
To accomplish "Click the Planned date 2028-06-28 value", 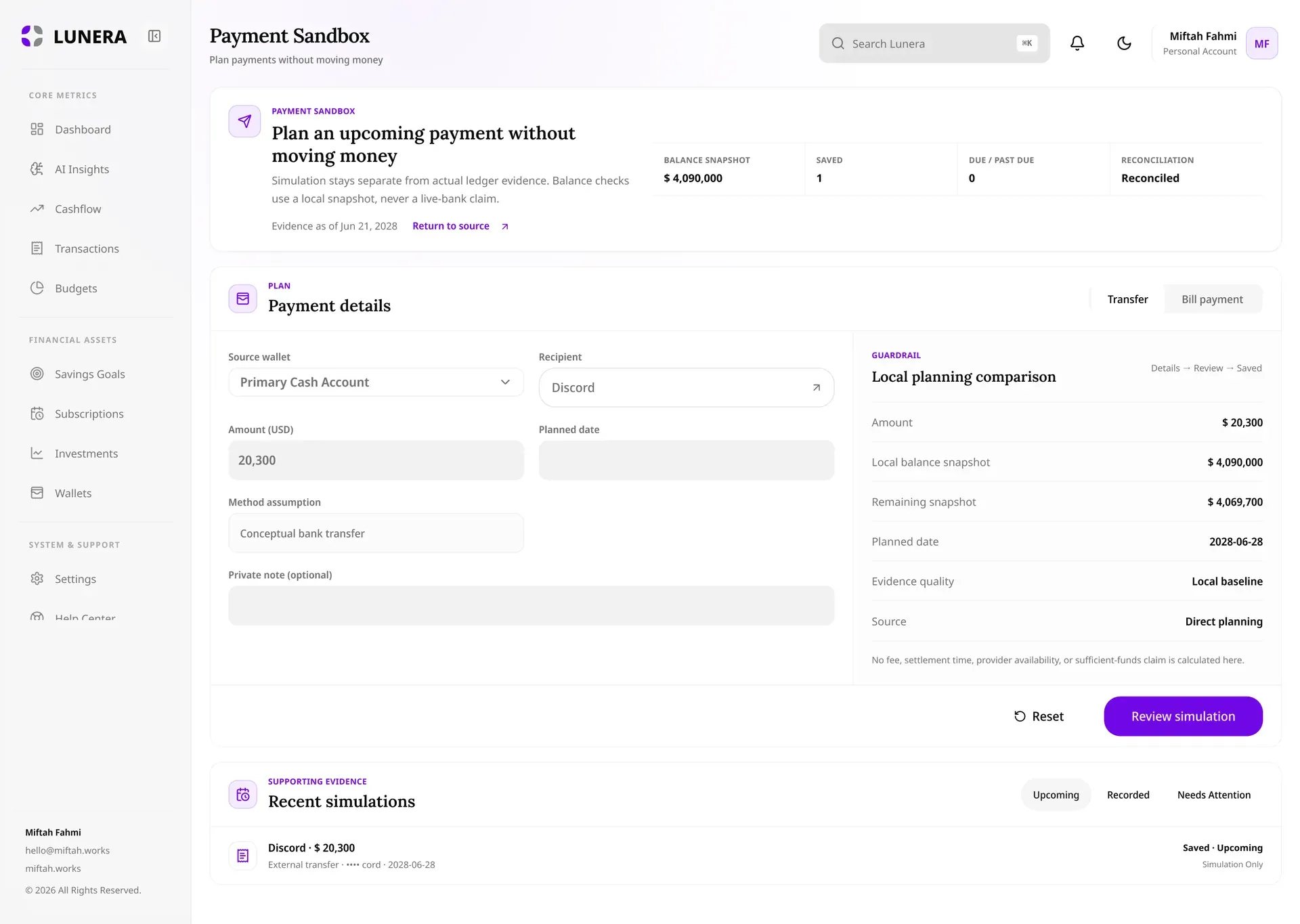I will click(1236, 542).
